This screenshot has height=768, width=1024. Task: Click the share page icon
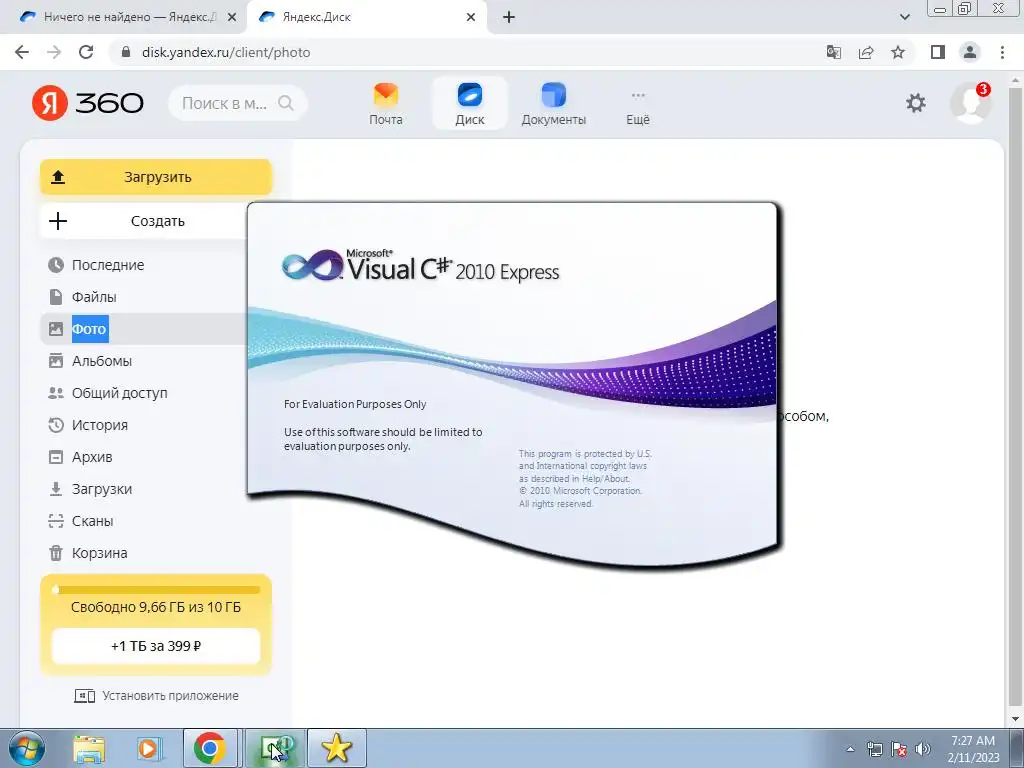(x=866, y=52)
